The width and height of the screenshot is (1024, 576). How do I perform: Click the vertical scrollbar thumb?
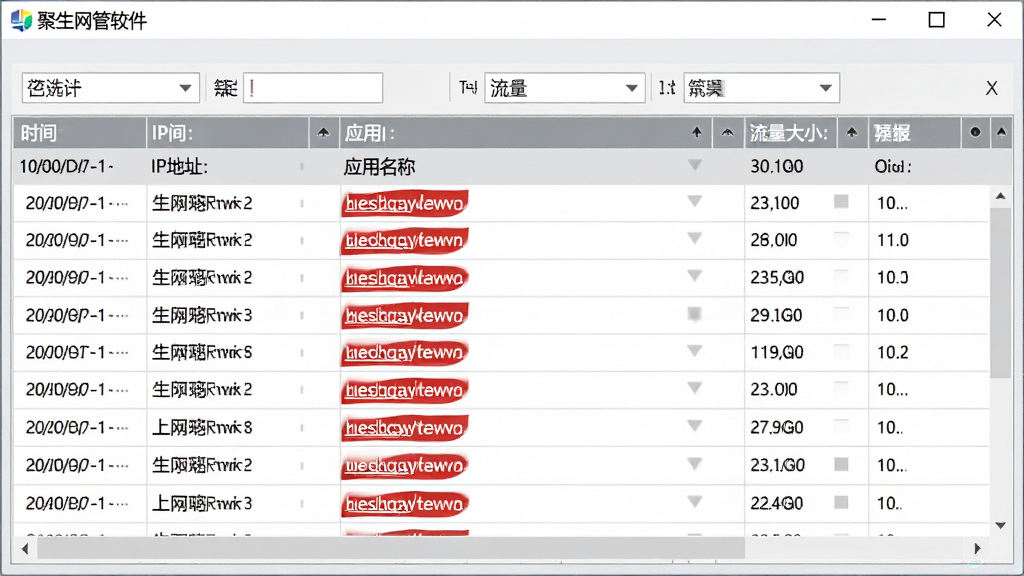pos(1000,292)
